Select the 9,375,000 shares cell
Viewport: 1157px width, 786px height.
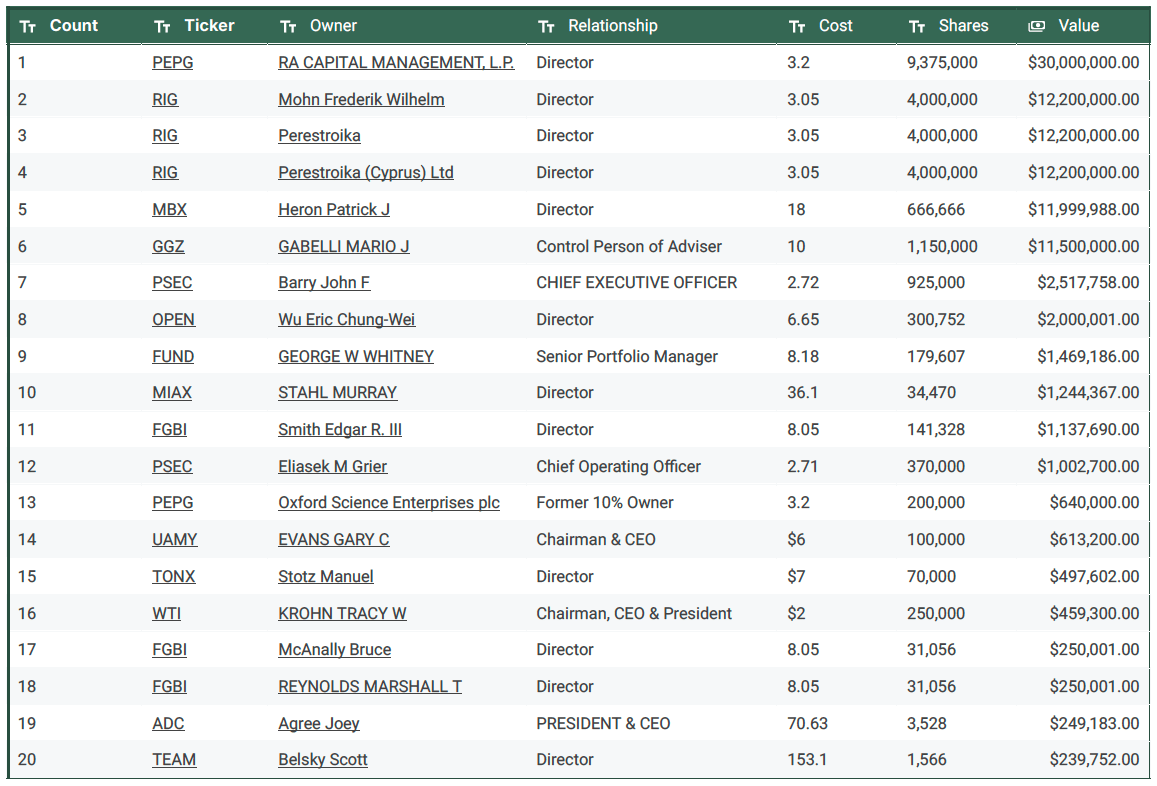pyautogui.click(x=942, y=63)
